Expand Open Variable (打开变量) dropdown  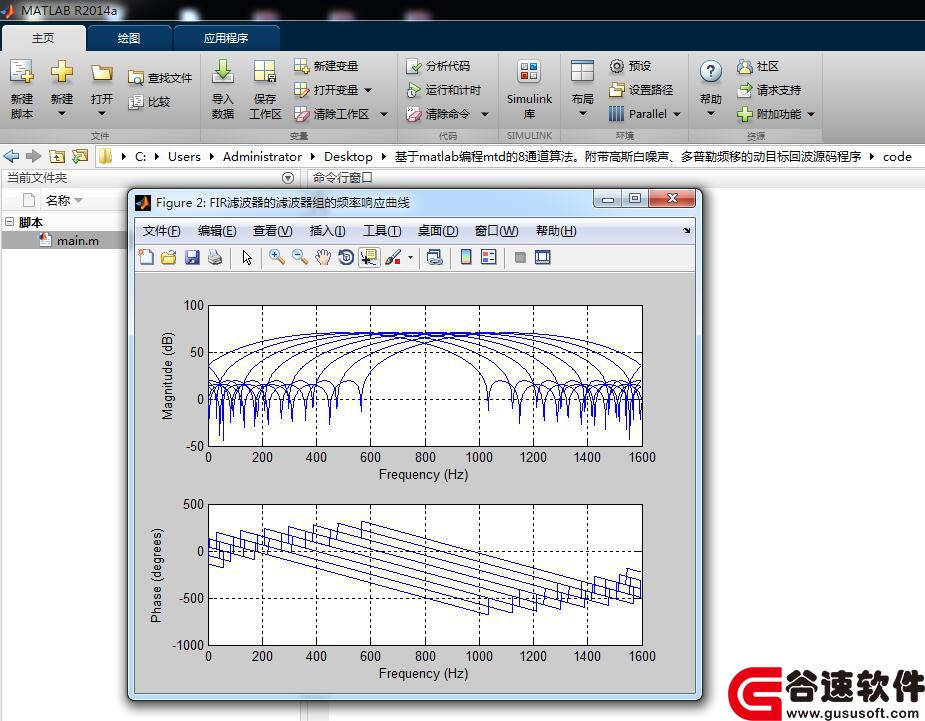pos(368,90)
